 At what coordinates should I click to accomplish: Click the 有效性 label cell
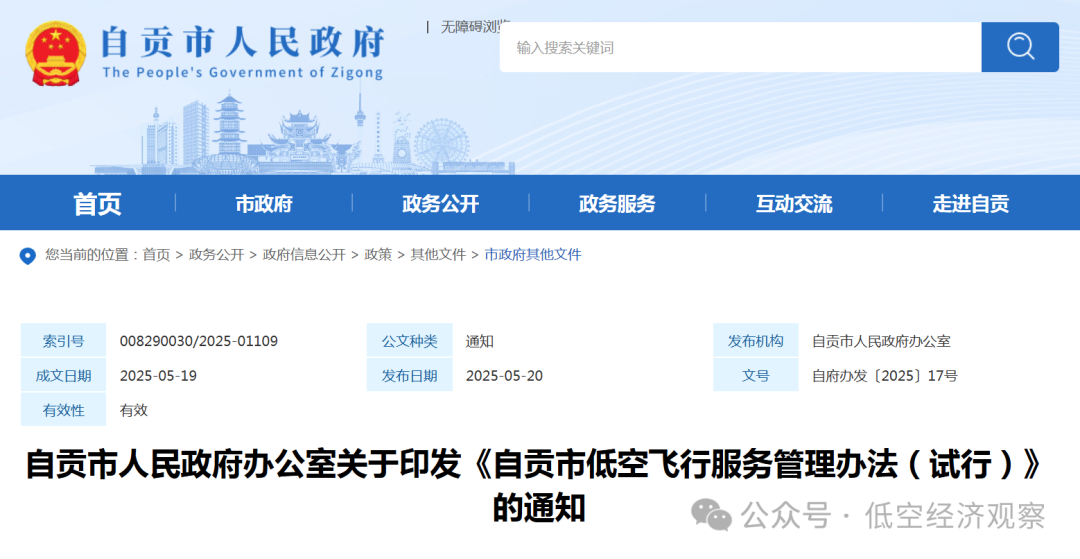click(x=63, y=410)
